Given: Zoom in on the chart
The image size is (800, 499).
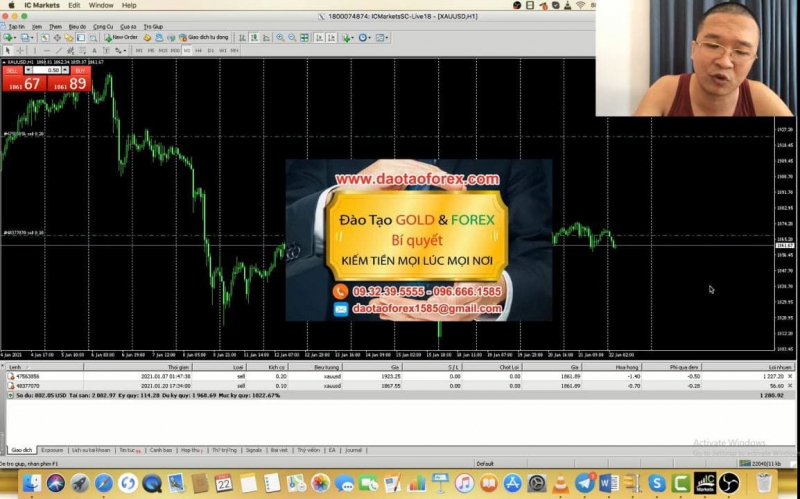Looking at the screenshot, I should tap(280, 38).
